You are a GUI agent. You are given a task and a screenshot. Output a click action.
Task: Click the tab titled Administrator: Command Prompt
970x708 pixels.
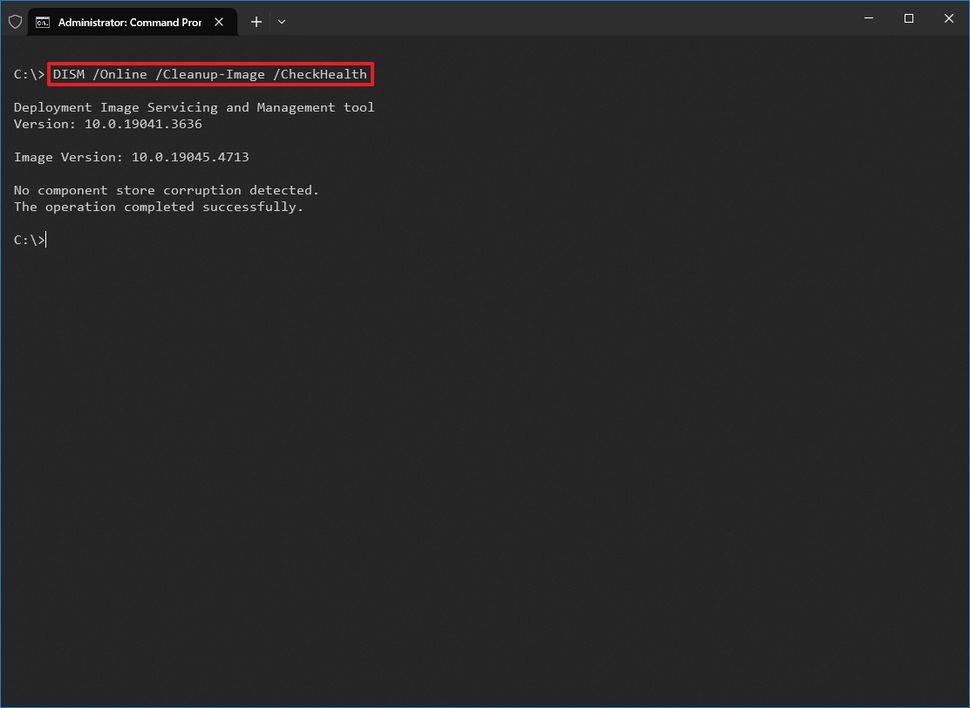point(130,21)
